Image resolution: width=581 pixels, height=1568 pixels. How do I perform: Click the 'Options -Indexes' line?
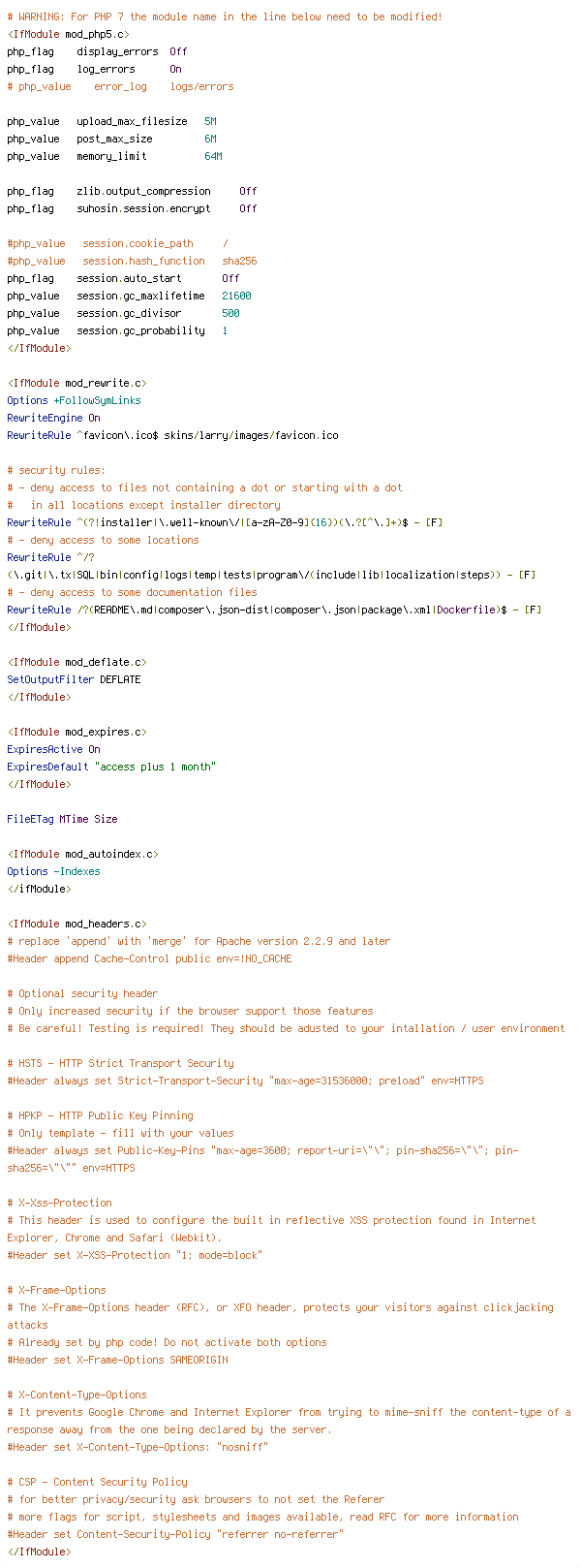(x=53, y=871)
